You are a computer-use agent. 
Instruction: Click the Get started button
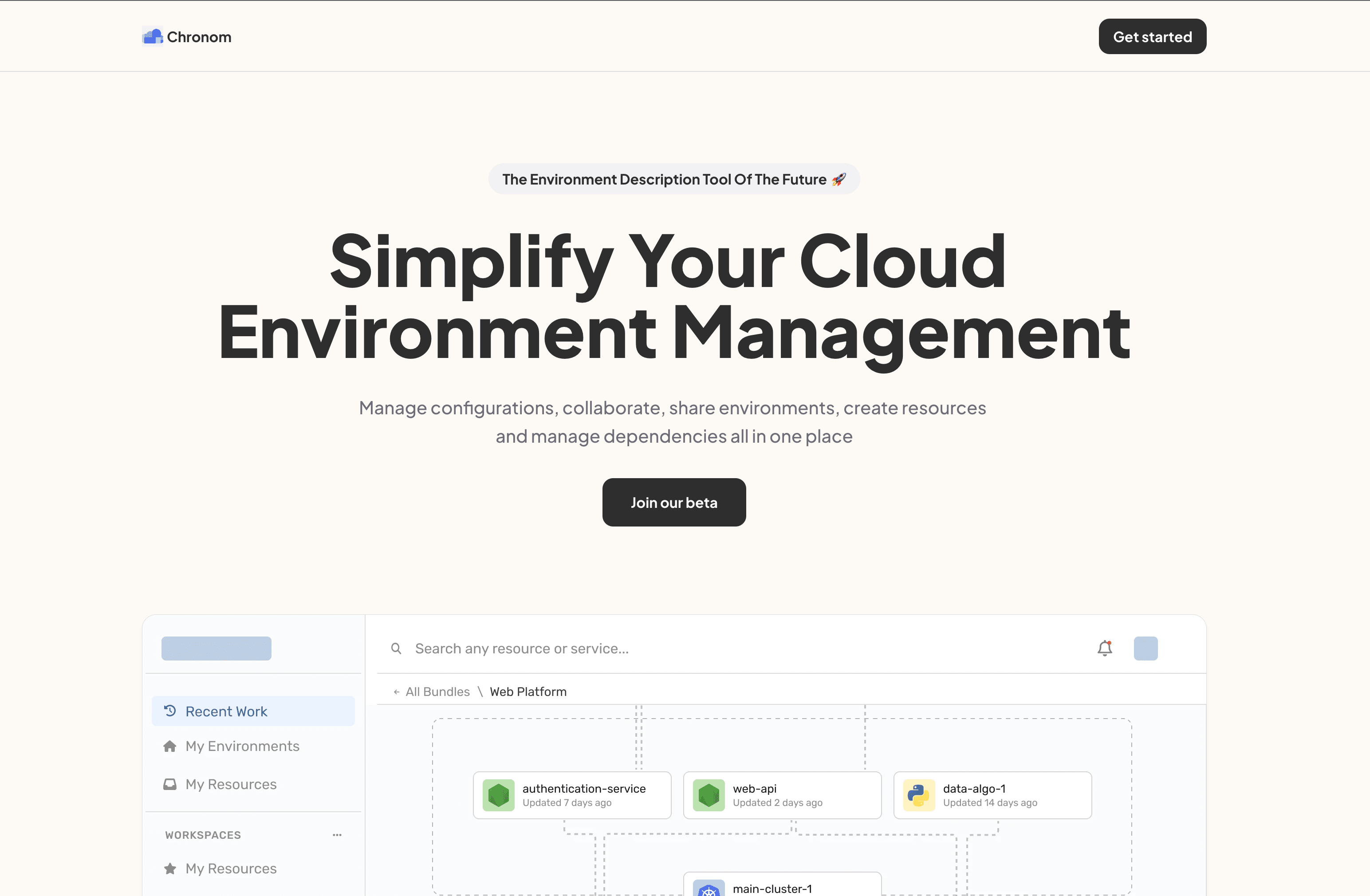[1152, 37]
